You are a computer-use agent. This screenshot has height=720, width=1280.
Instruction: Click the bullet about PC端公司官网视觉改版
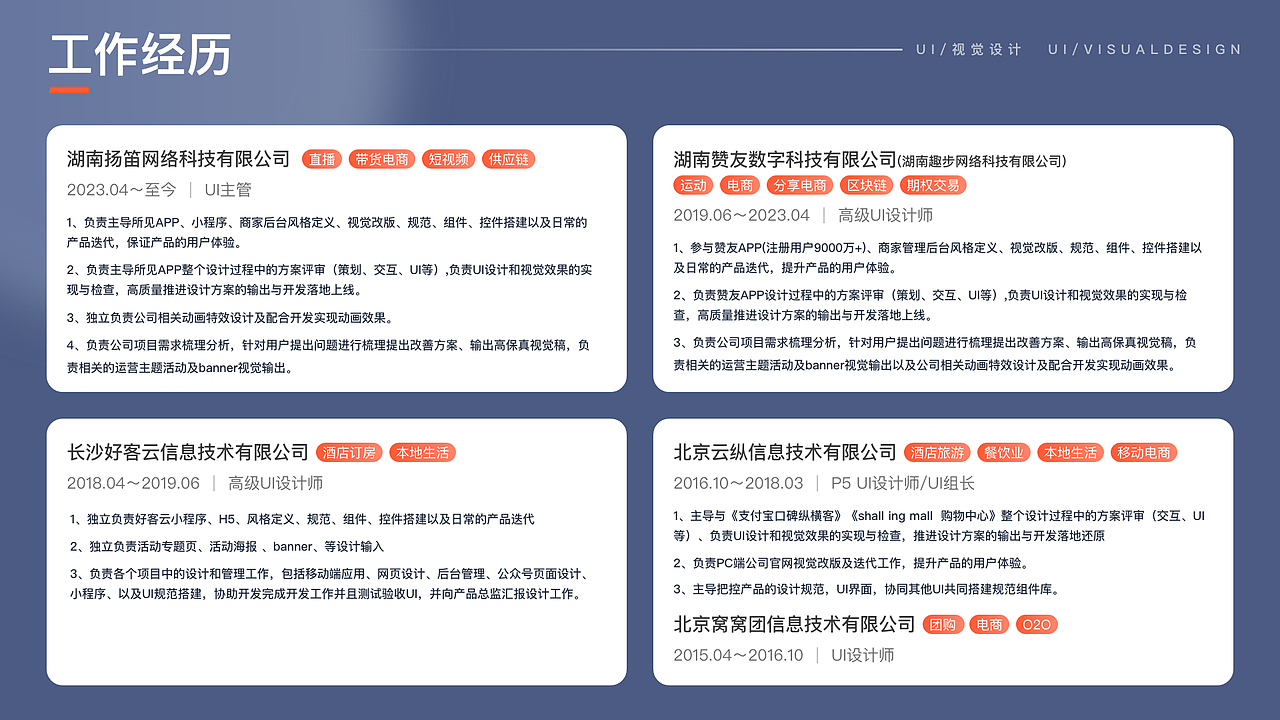click(x=852, y=563)
